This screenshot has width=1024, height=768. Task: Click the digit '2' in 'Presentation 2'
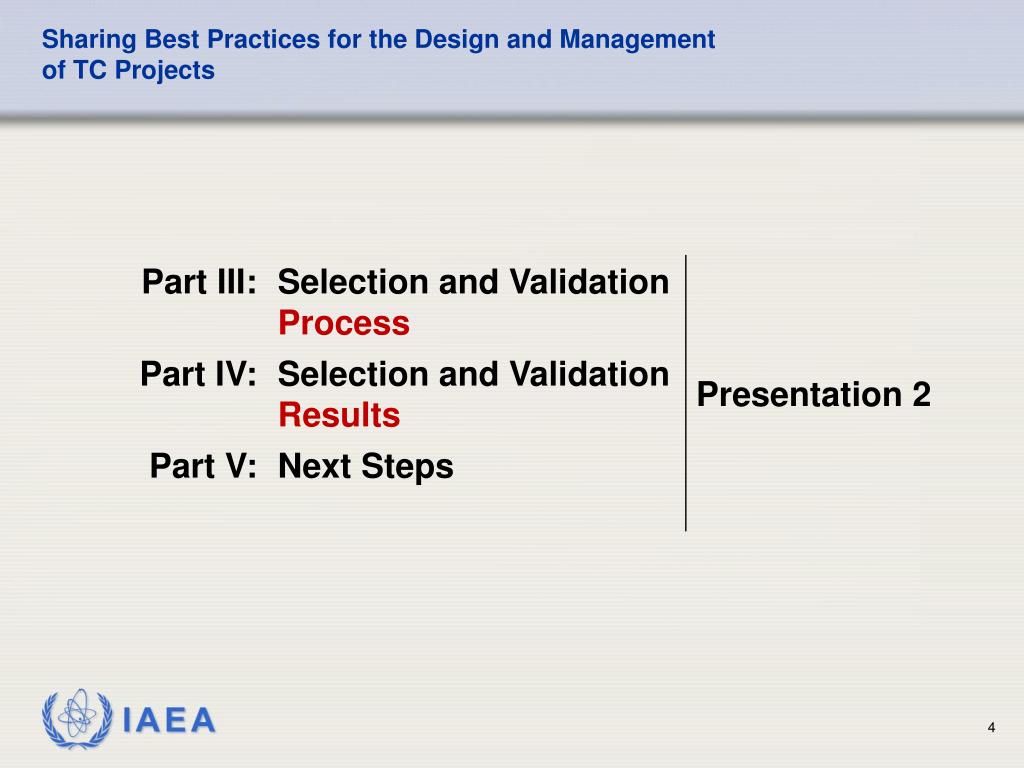(921, 394)
